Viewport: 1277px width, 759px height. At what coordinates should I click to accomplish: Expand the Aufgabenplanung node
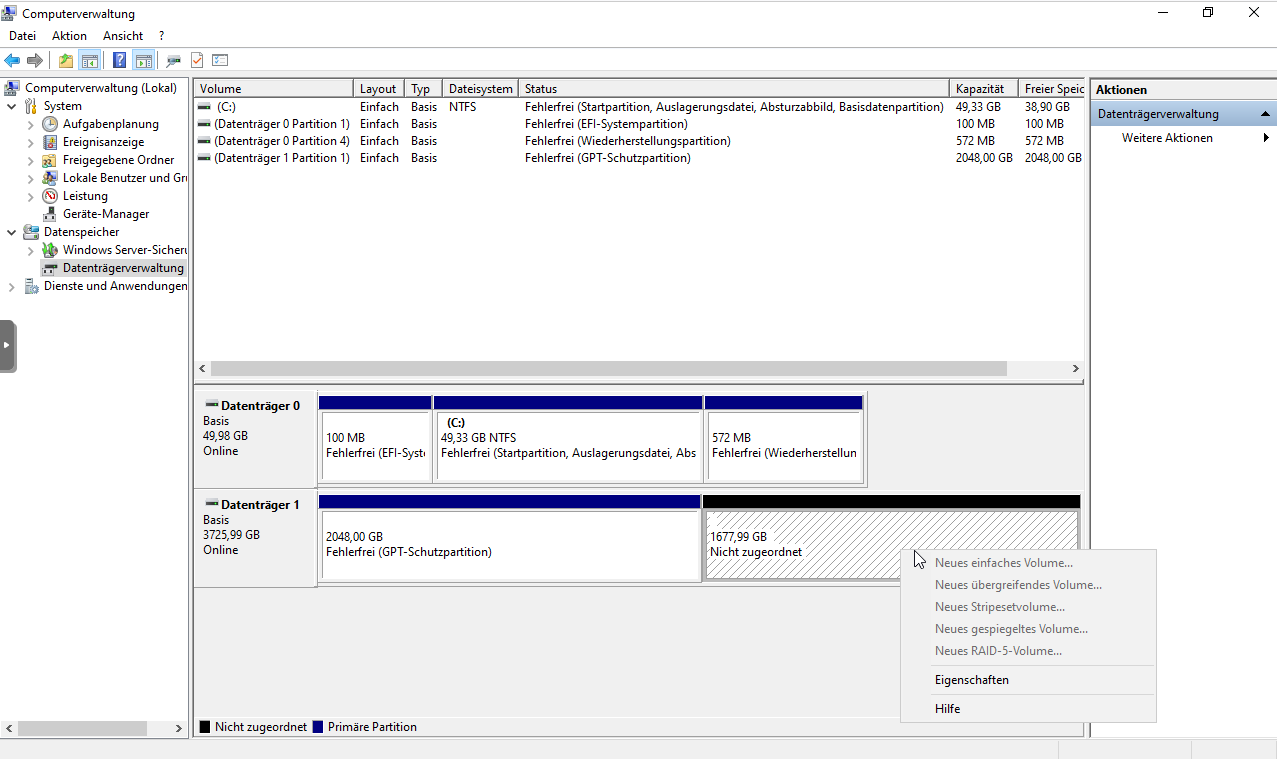(x=31, y=124)
